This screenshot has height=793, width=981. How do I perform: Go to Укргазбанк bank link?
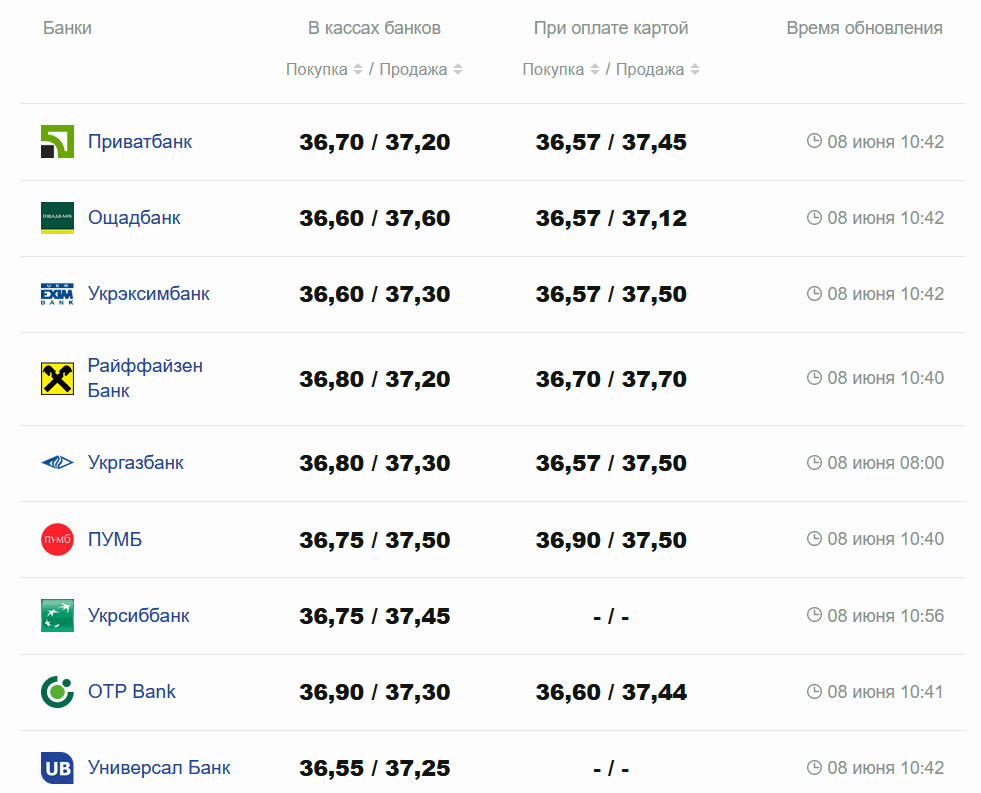136,463
